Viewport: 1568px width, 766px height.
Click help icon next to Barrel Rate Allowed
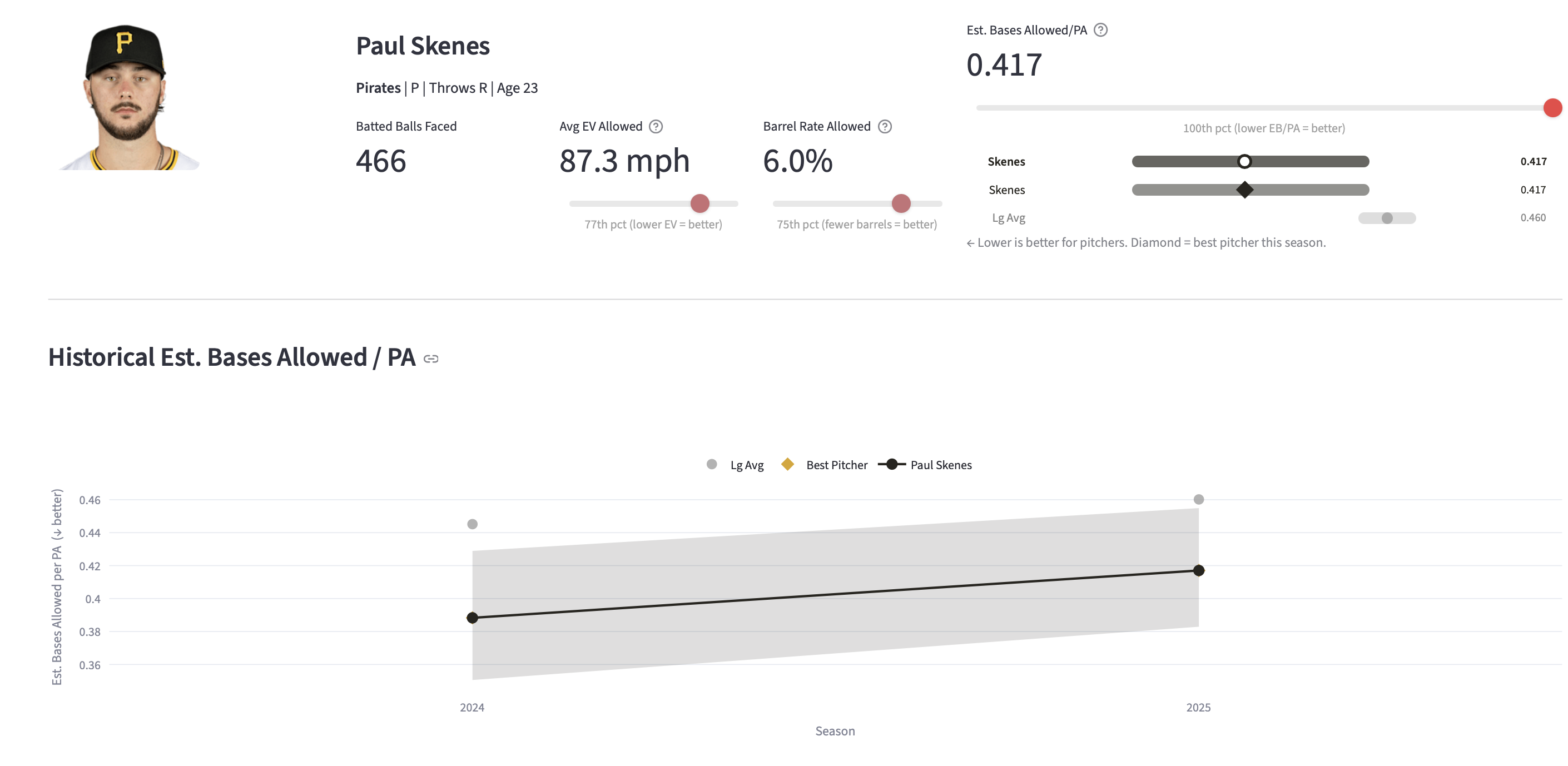885,127
